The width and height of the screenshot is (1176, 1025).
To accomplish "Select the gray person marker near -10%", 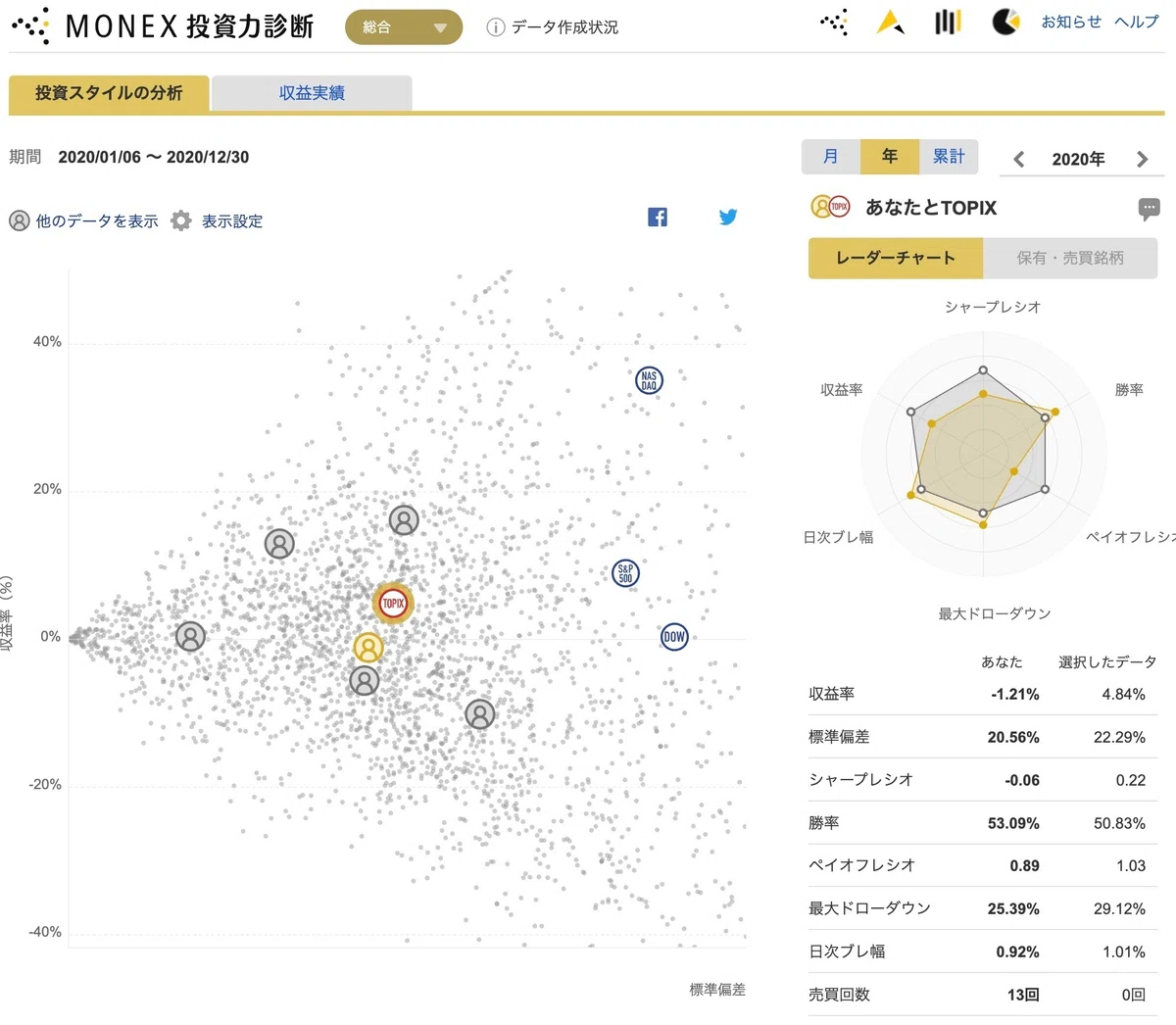I will (479, 713).
